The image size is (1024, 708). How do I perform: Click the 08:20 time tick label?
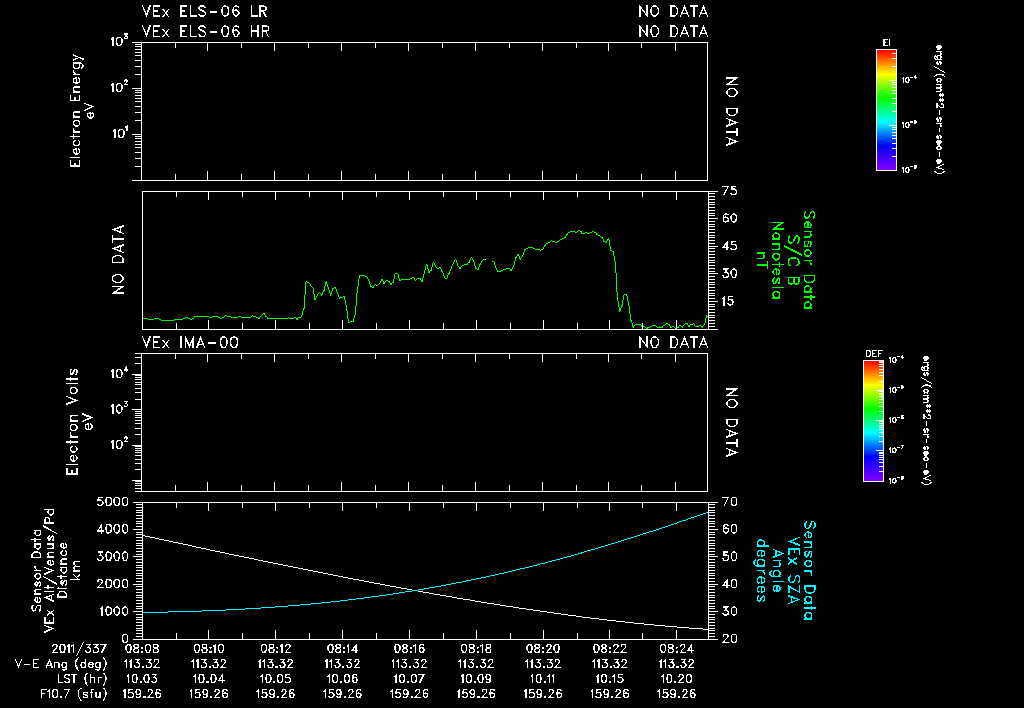pos(543,649)
